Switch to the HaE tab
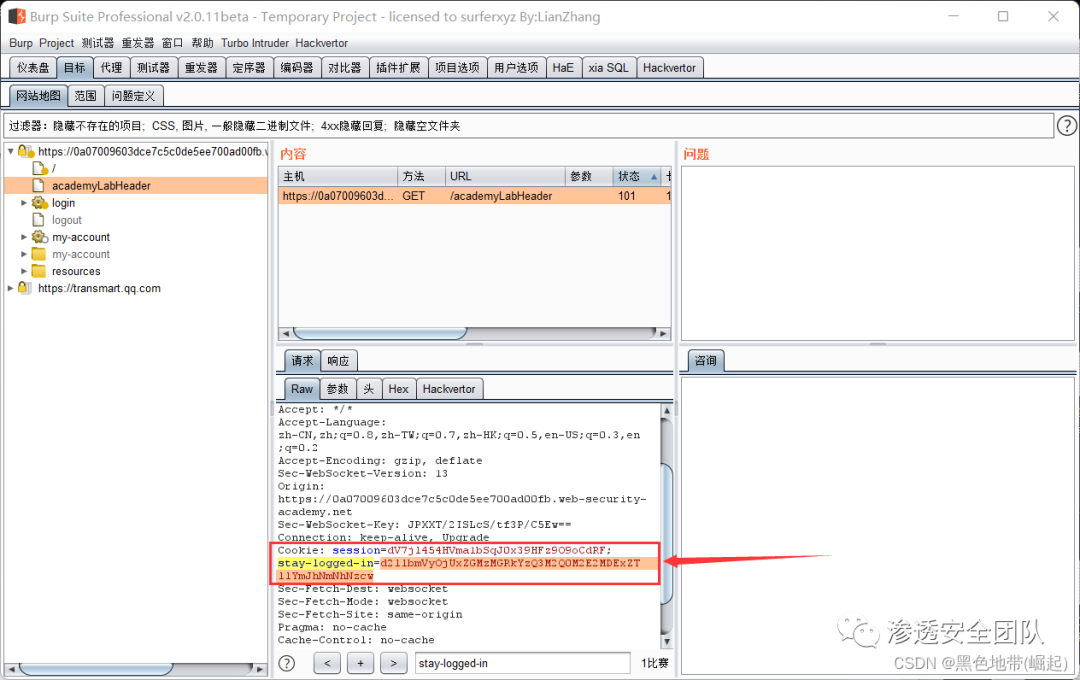1080x680 pixels. (x=563, y=68)
